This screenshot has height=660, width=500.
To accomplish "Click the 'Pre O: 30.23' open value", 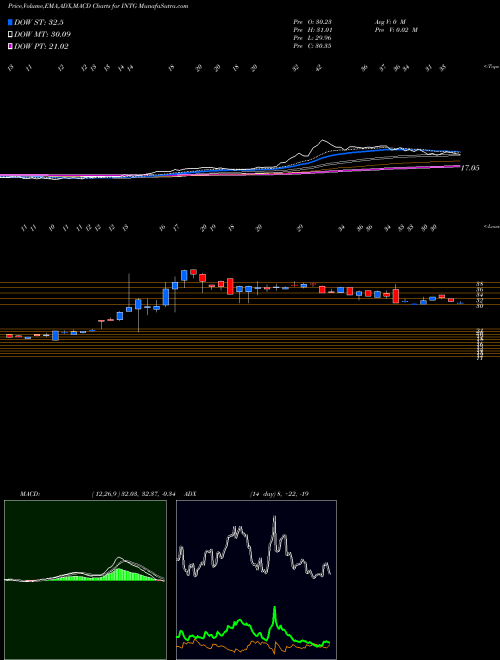I will (312, 21).
